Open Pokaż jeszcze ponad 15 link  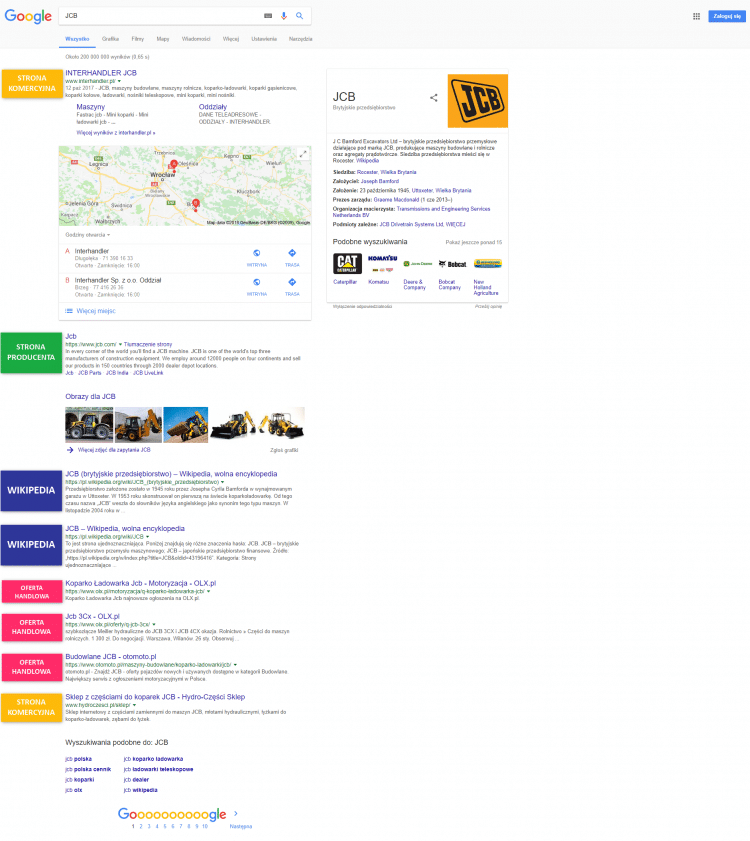(x=474, y=242)
